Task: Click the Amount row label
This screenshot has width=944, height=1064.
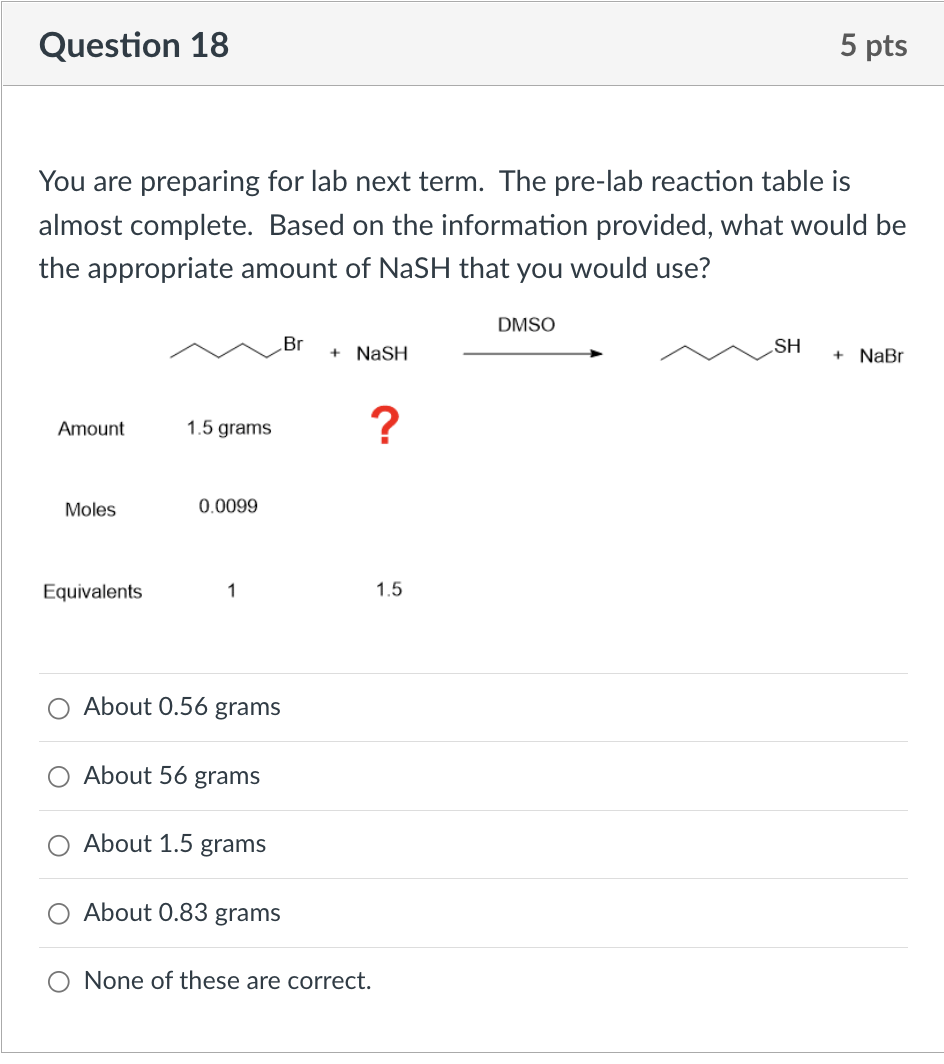Action: (x=91, y=429)
